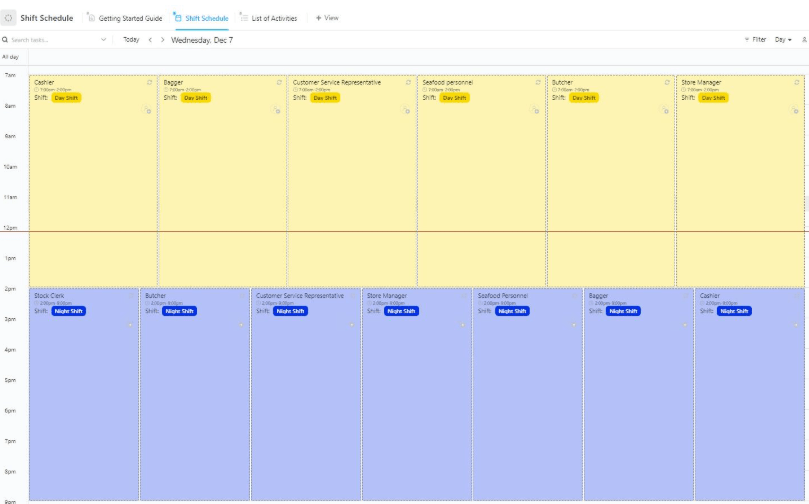Image resolution: width=809 pixels, height=504 pixels.
Task: Assign someone to the day-shift Bagger task
Action: [277, 109]
